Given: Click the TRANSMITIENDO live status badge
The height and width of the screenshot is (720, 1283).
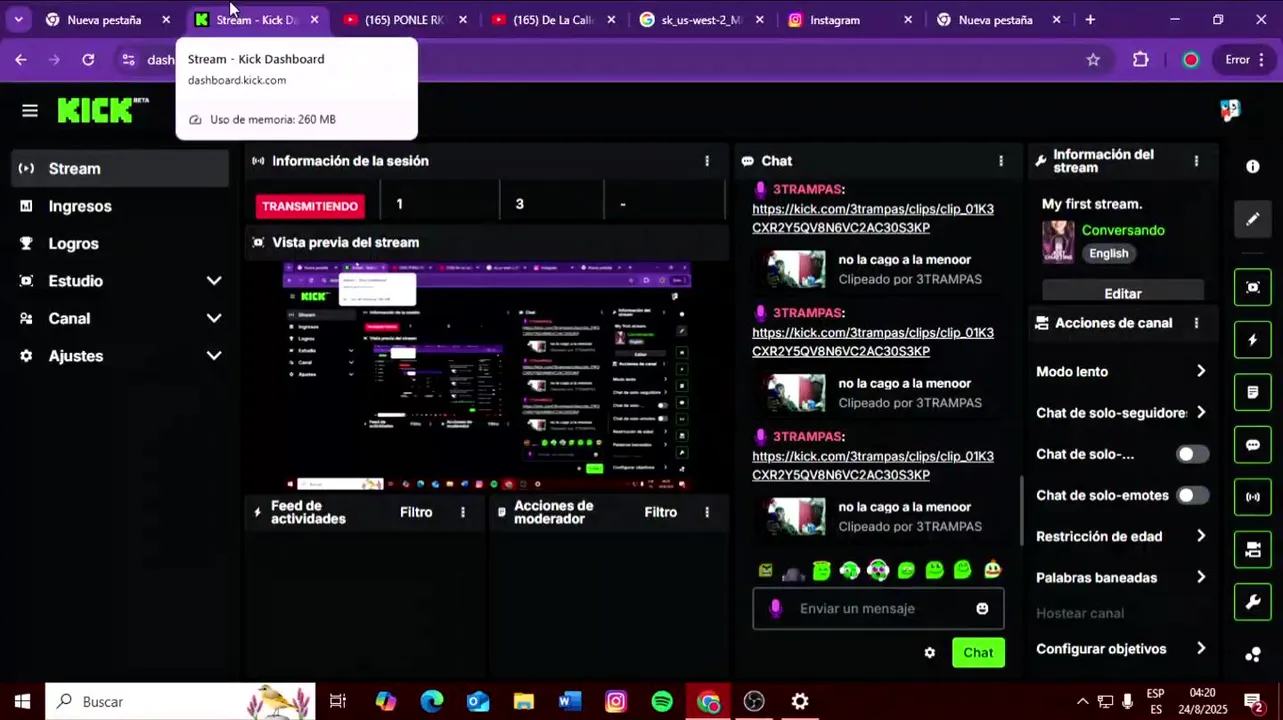Looking at the screenshot, I should (310, 206).
